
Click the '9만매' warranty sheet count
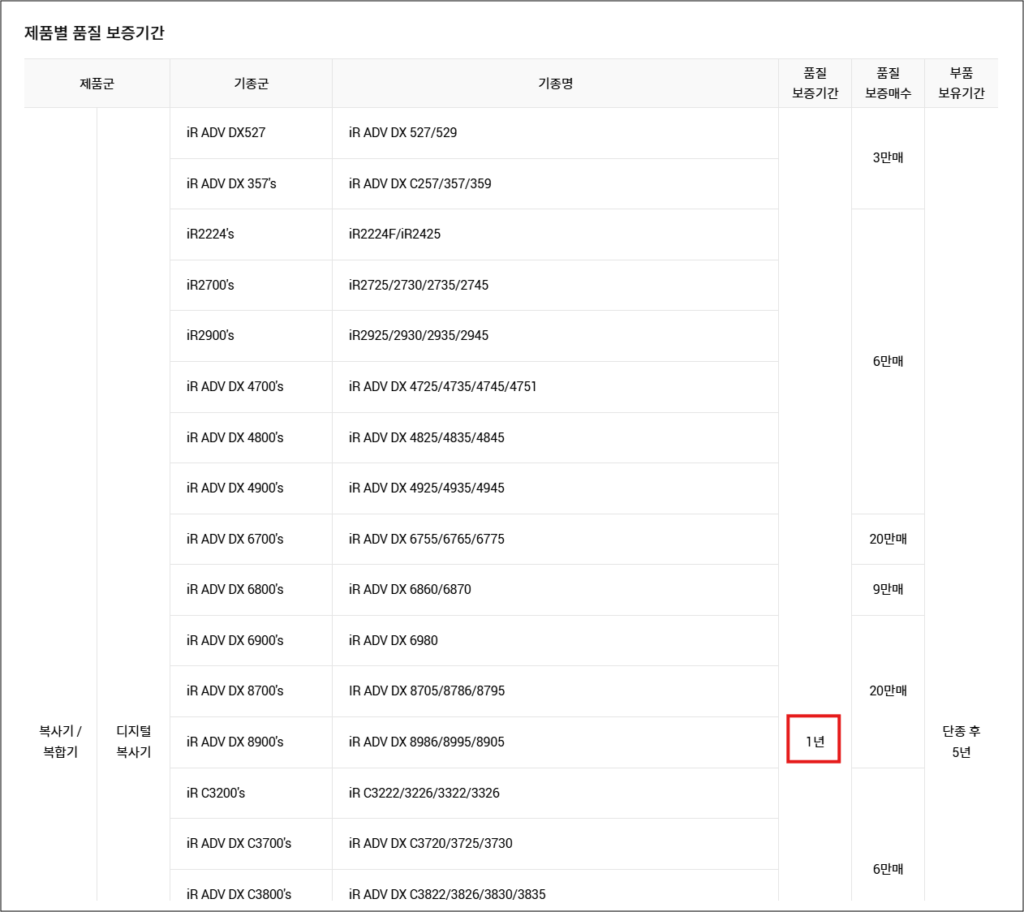pos(888,589)
